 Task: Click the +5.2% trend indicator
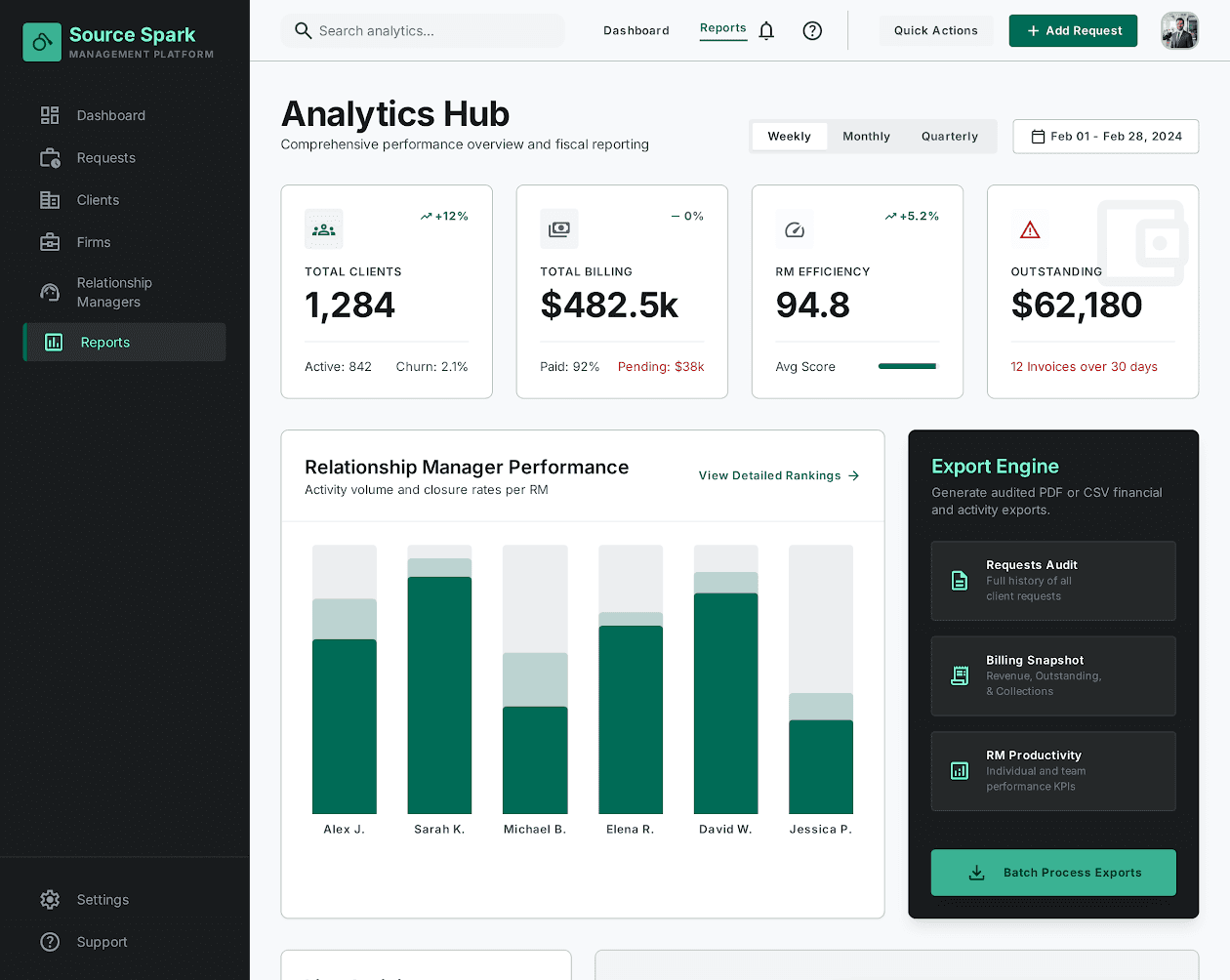[x=912, y=216]
